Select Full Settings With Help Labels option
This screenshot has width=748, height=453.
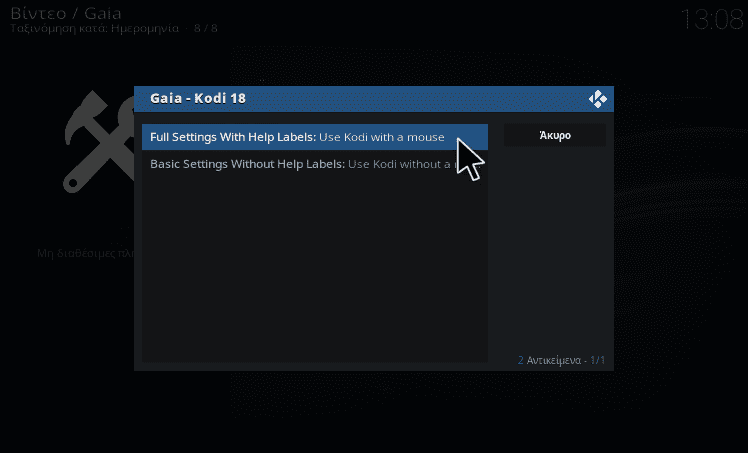pos(315,137)
